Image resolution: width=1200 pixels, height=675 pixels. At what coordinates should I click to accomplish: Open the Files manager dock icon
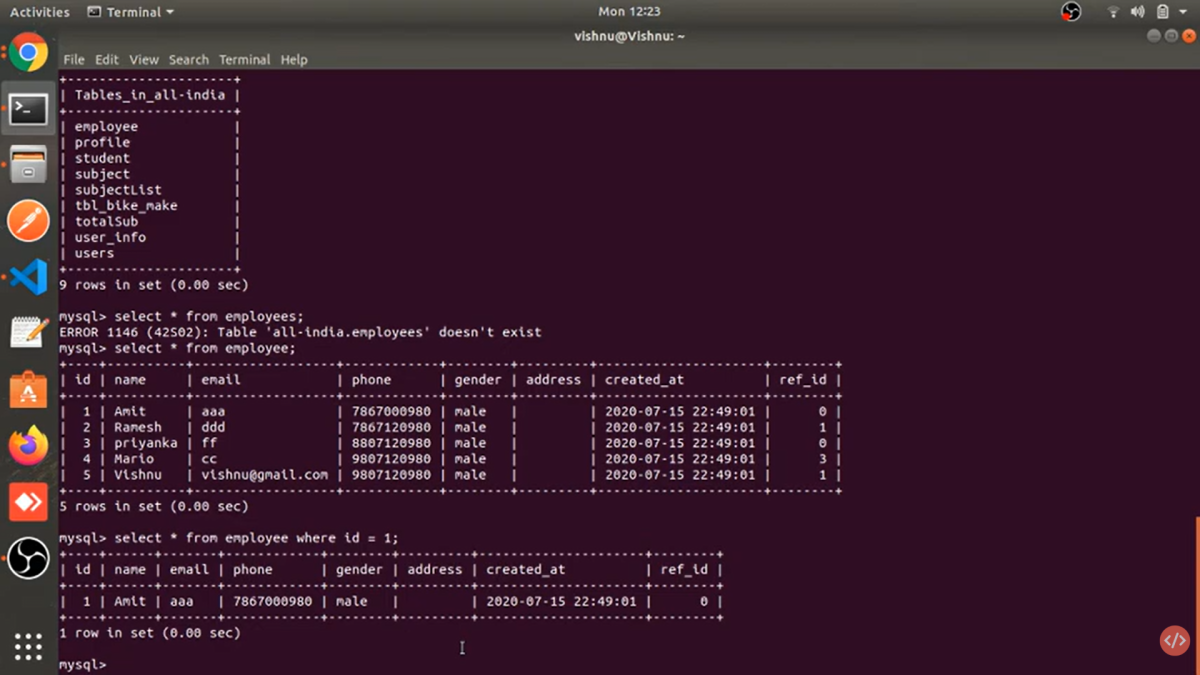(x=28, y=165)
